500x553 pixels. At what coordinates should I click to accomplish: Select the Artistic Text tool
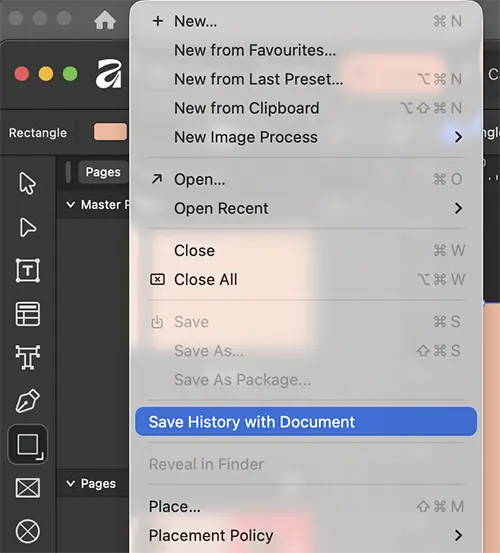28,357
